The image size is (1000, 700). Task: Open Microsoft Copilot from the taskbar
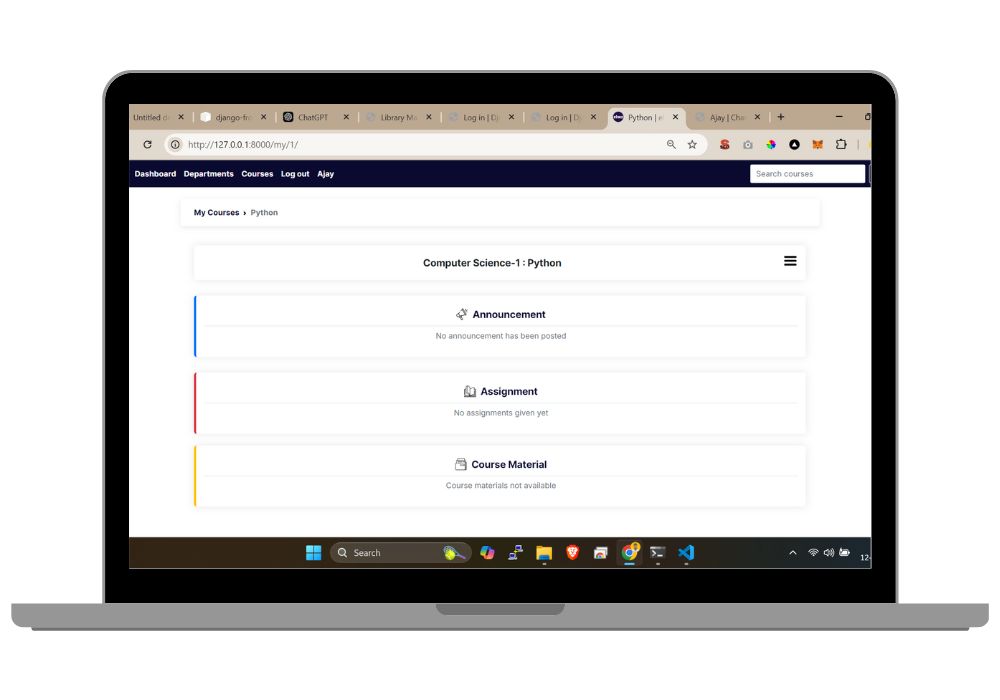[x=486, y=552]
